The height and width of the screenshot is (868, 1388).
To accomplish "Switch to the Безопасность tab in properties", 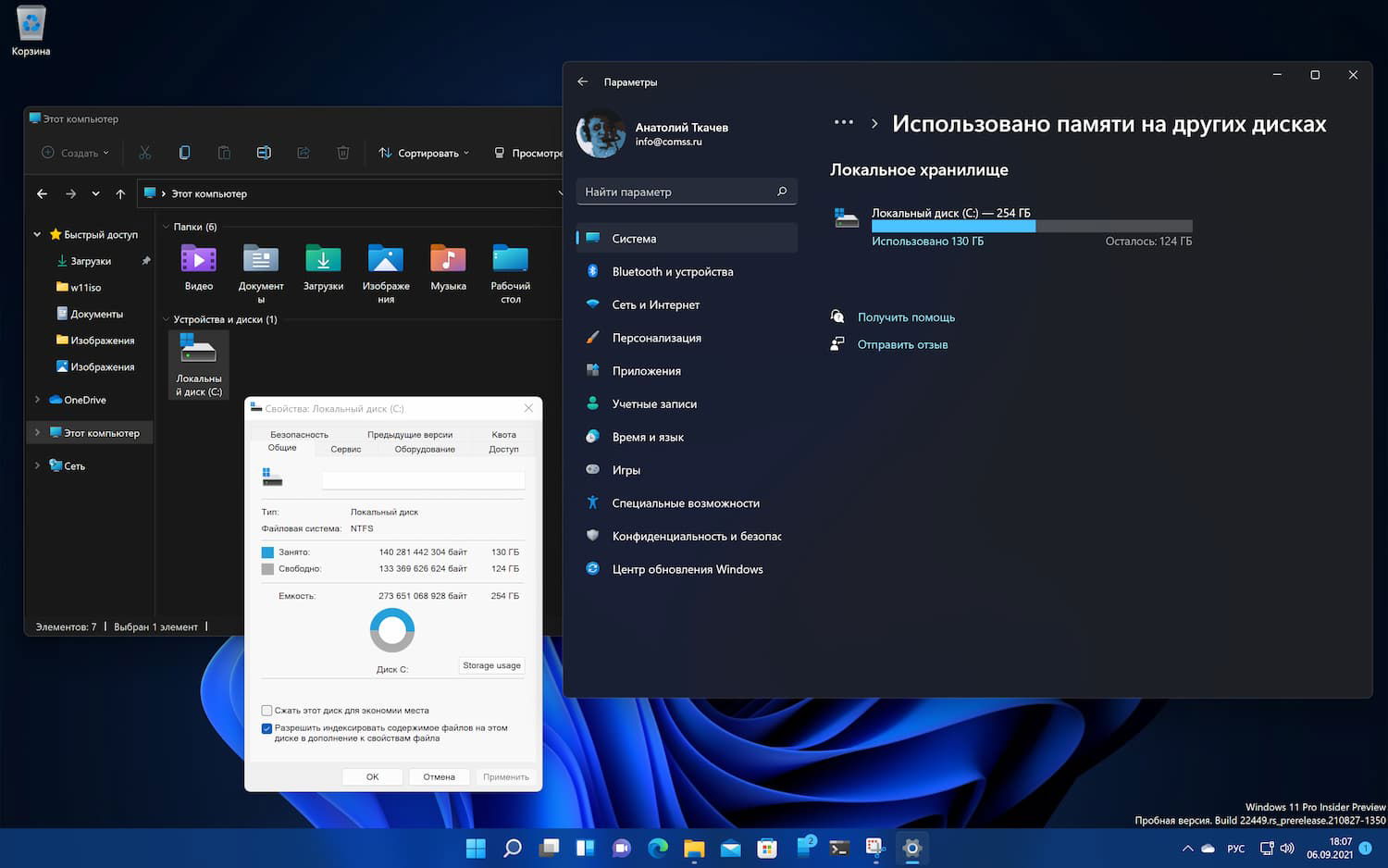I will 299,434.
